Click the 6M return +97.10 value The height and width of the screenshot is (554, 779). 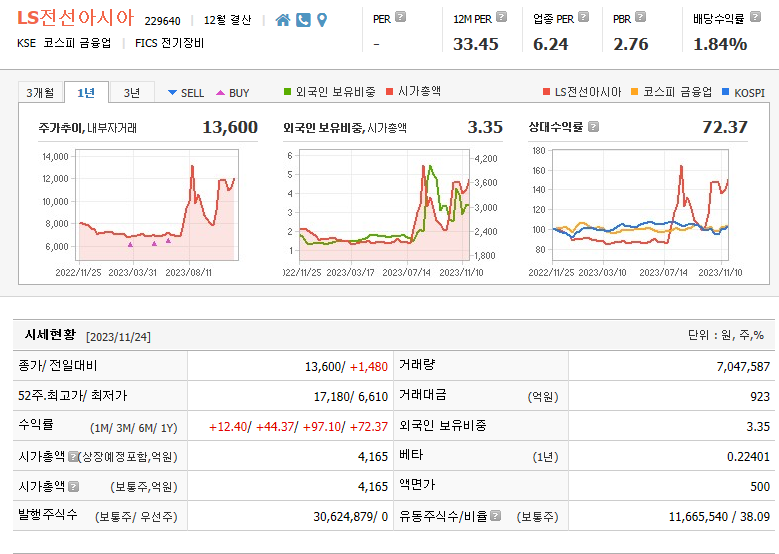coord(322,426)
